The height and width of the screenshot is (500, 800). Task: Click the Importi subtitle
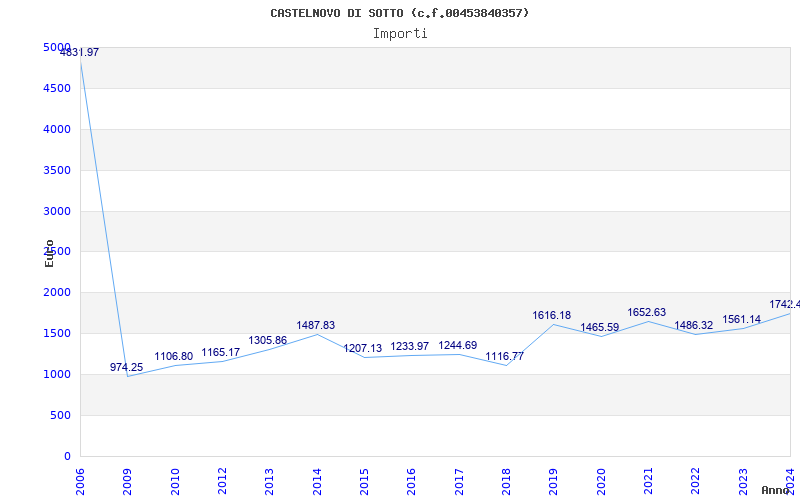point(400,34)
